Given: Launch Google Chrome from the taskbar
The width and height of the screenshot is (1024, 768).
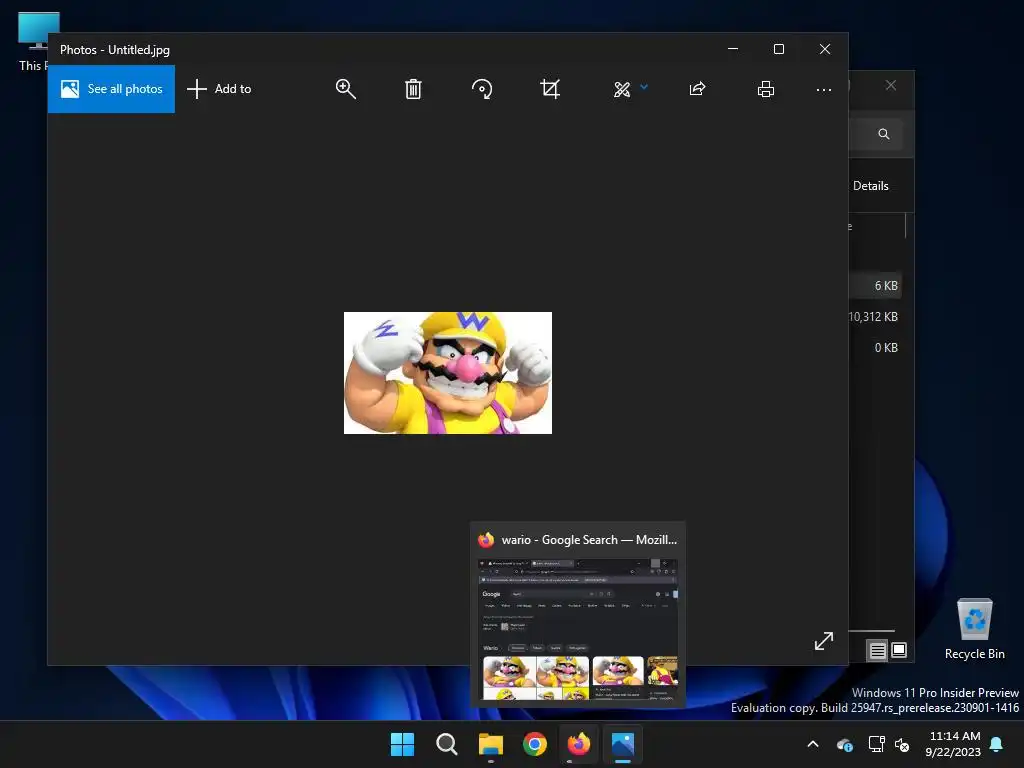Looking at the screenshot, I should point(535,744).
